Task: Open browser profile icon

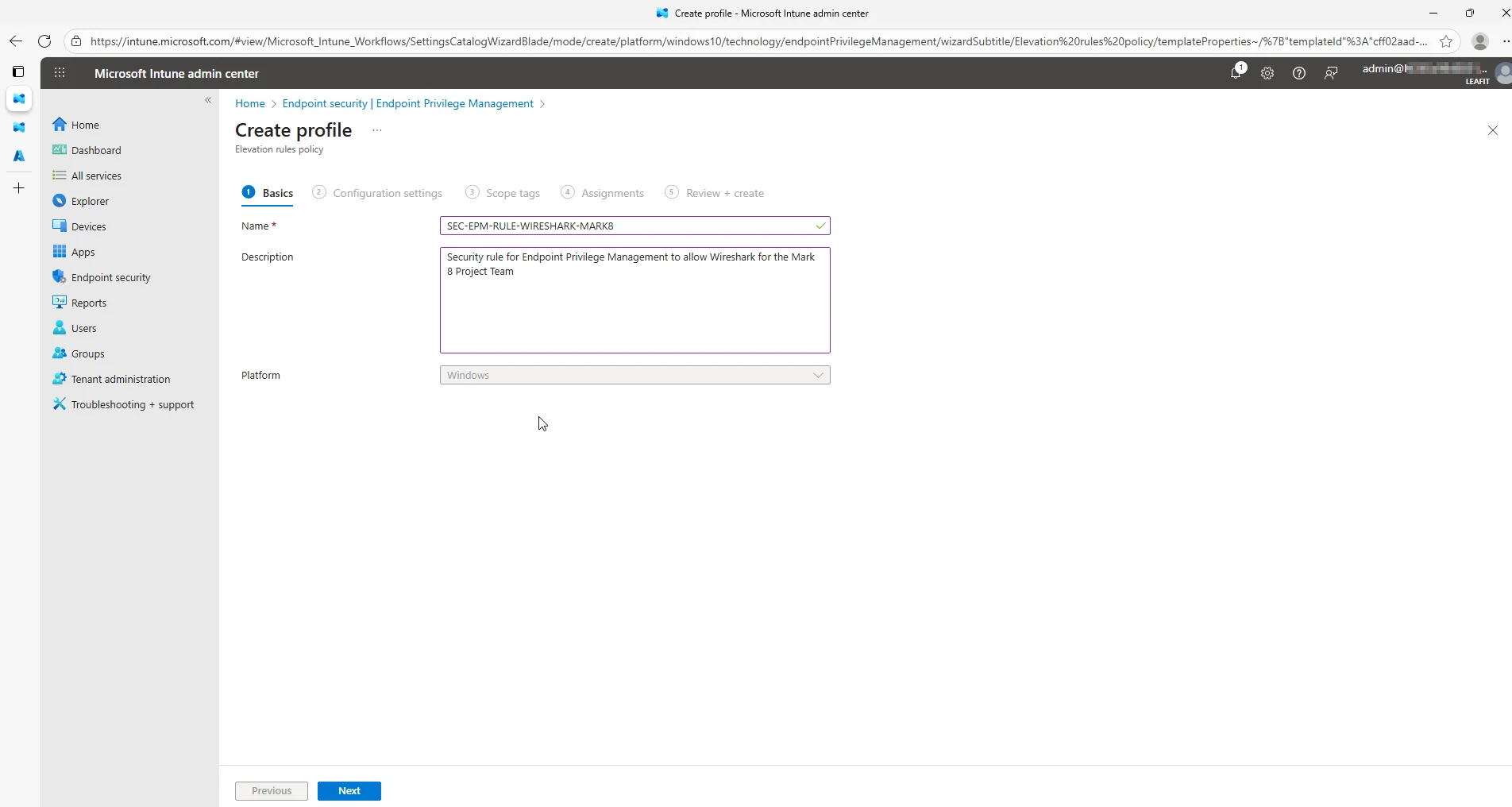Action: pyautogui.click(x=1479, y=41)
